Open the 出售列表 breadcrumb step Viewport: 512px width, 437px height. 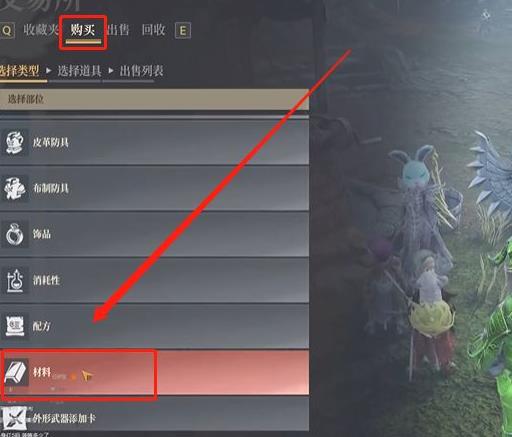[x=141, y=71]
